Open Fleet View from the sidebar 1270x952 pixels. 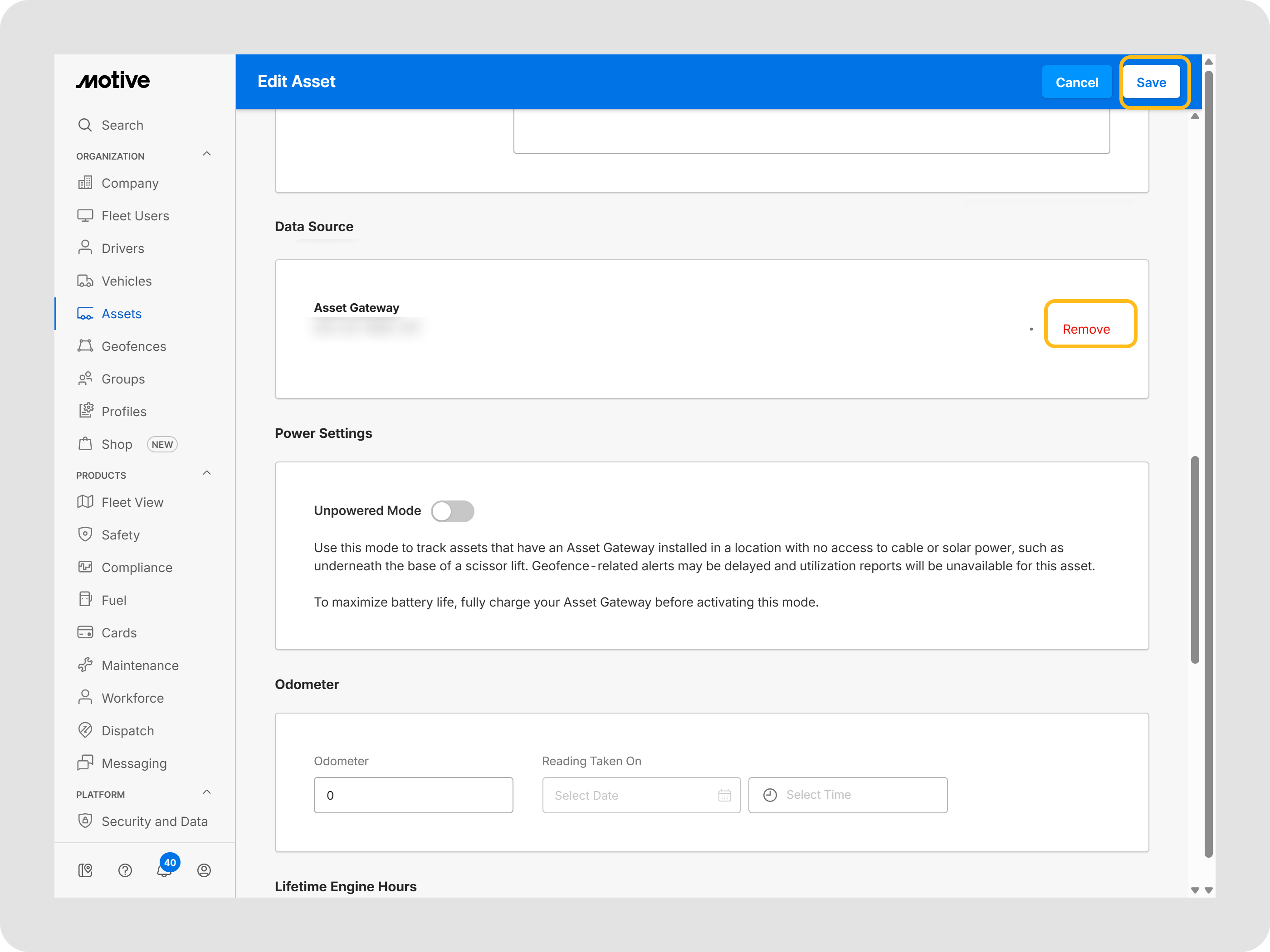pyautogui.click(x=132, y=503)
